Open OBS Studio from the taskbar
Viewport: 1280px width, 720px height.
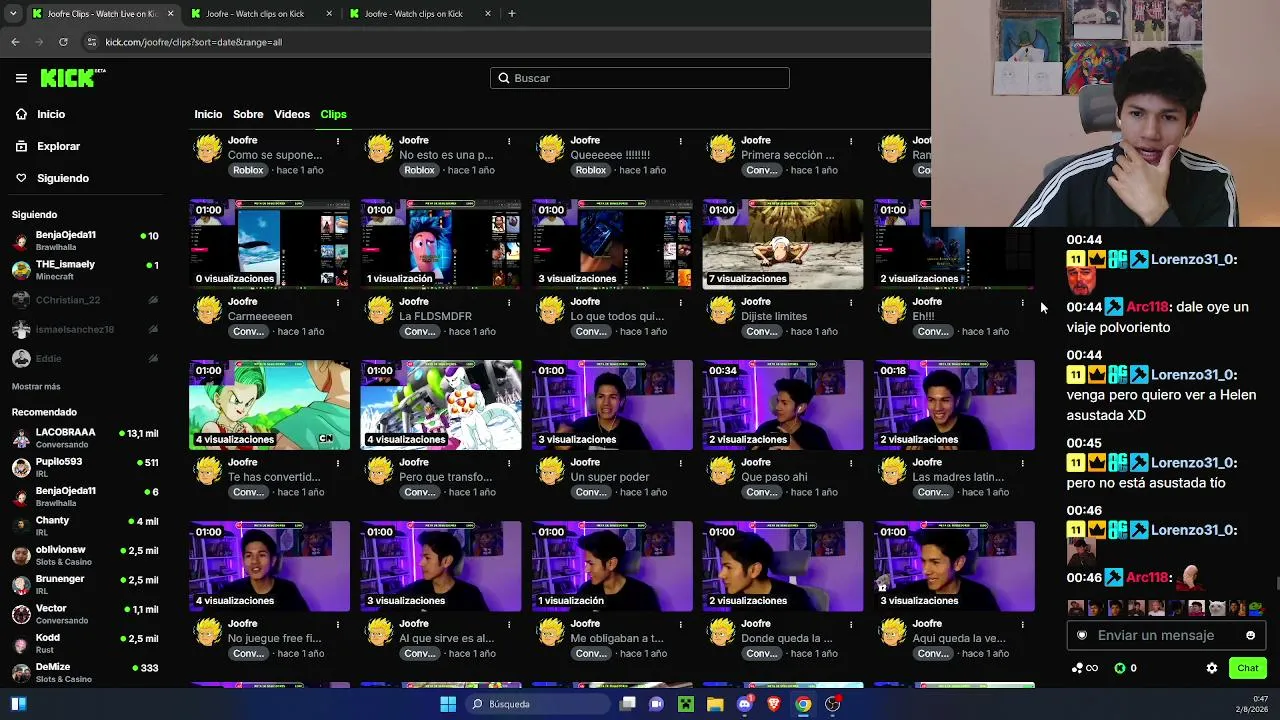pyautogui.click(x=832, y=704)
